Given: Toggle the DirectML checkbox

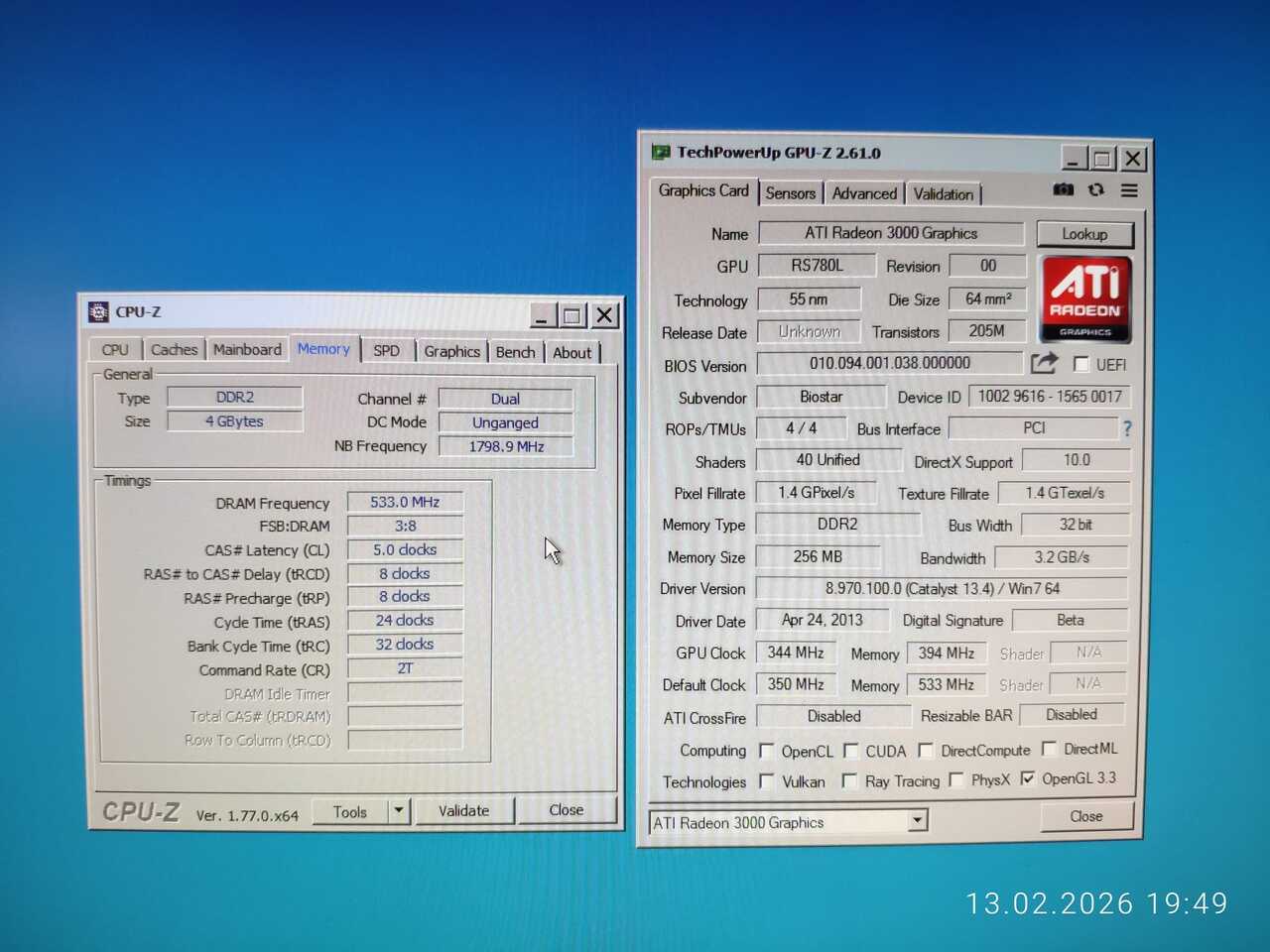Looking at the screenshot, I should 1049,749.
